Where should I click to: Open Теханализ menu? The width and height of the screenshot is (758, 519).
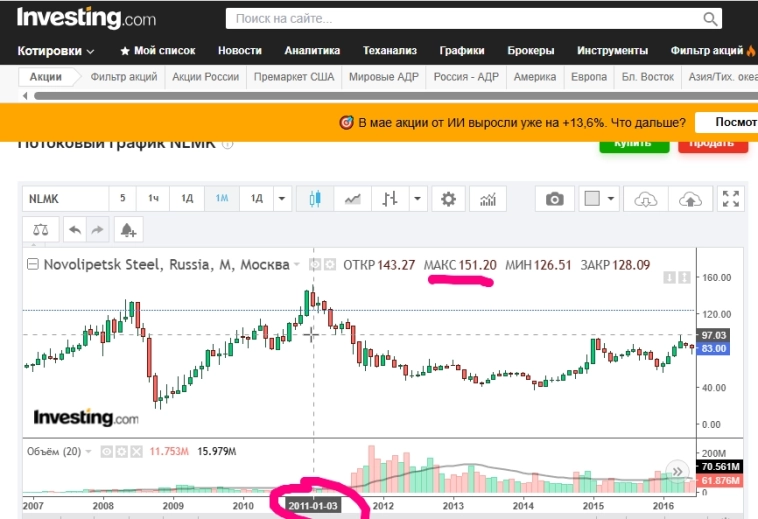(390, 51)
